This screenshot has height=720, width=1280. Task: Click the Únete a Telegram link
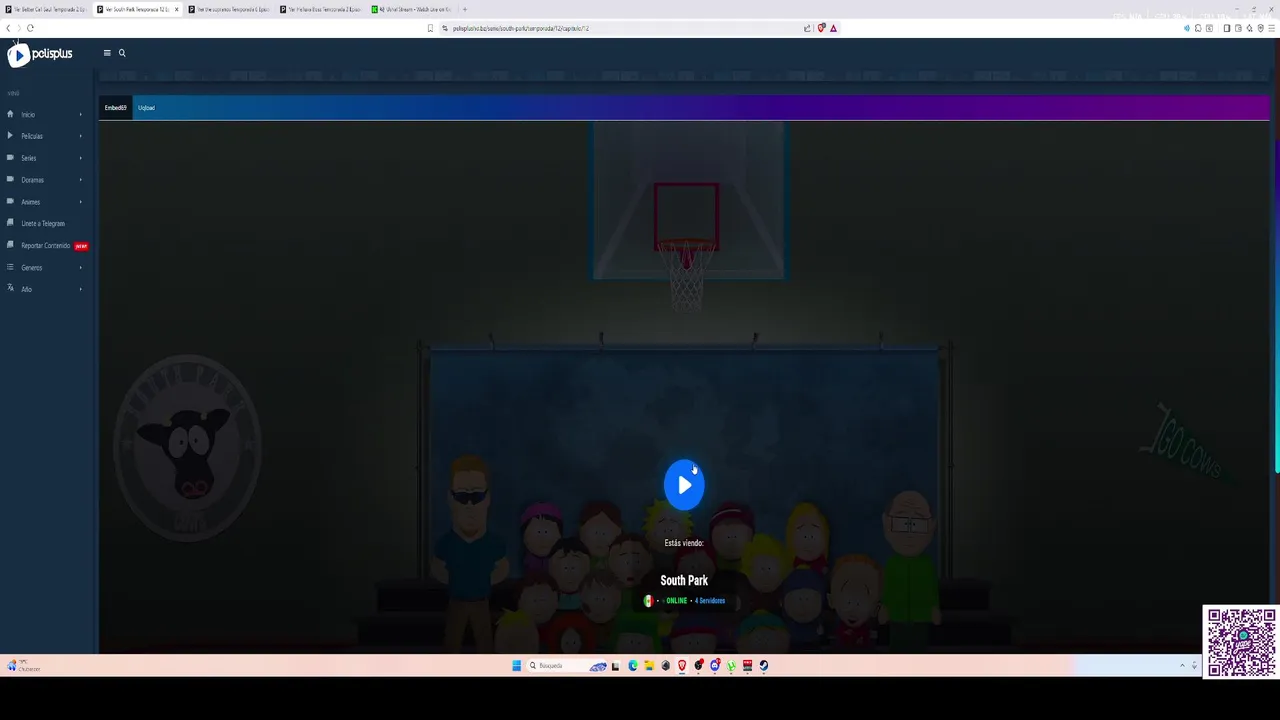[x=43, y=224]
